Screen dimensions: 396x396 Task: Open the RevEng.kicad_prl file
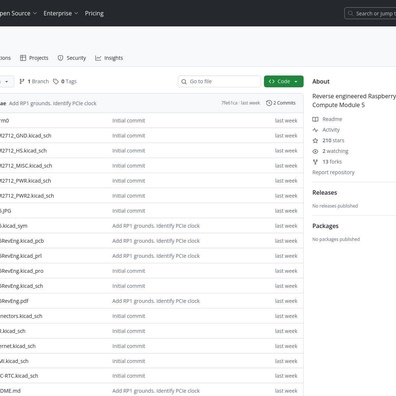pos(21,256)
